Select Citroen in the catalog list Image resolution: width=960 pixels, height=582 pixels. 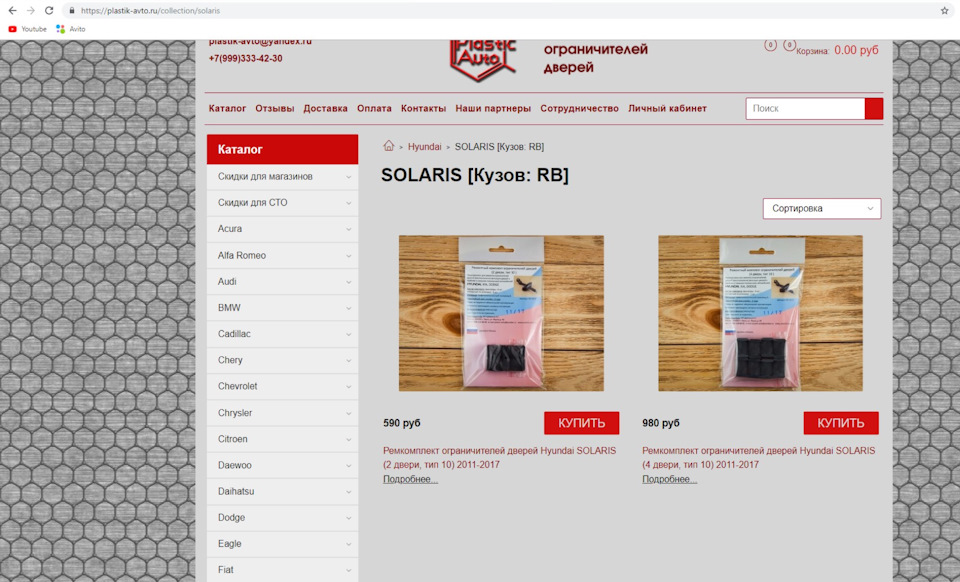282,439
